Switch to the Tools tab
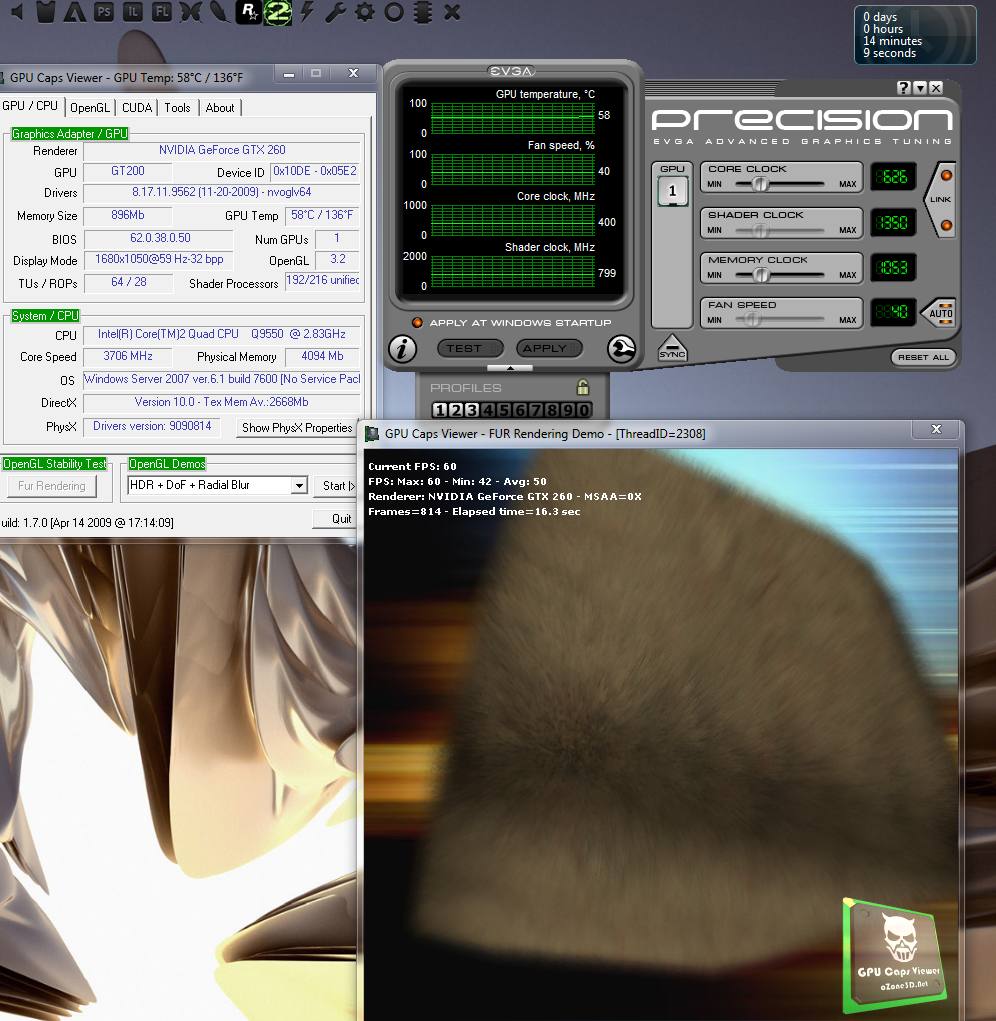This screenshot has height=1021, width=996. 177,107
